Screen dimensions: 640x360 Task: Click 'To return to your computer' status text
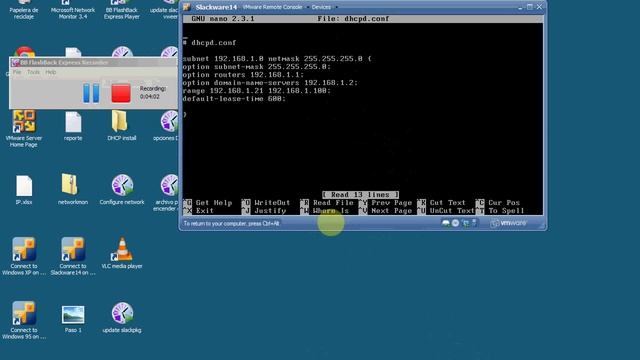pos(231,224)
